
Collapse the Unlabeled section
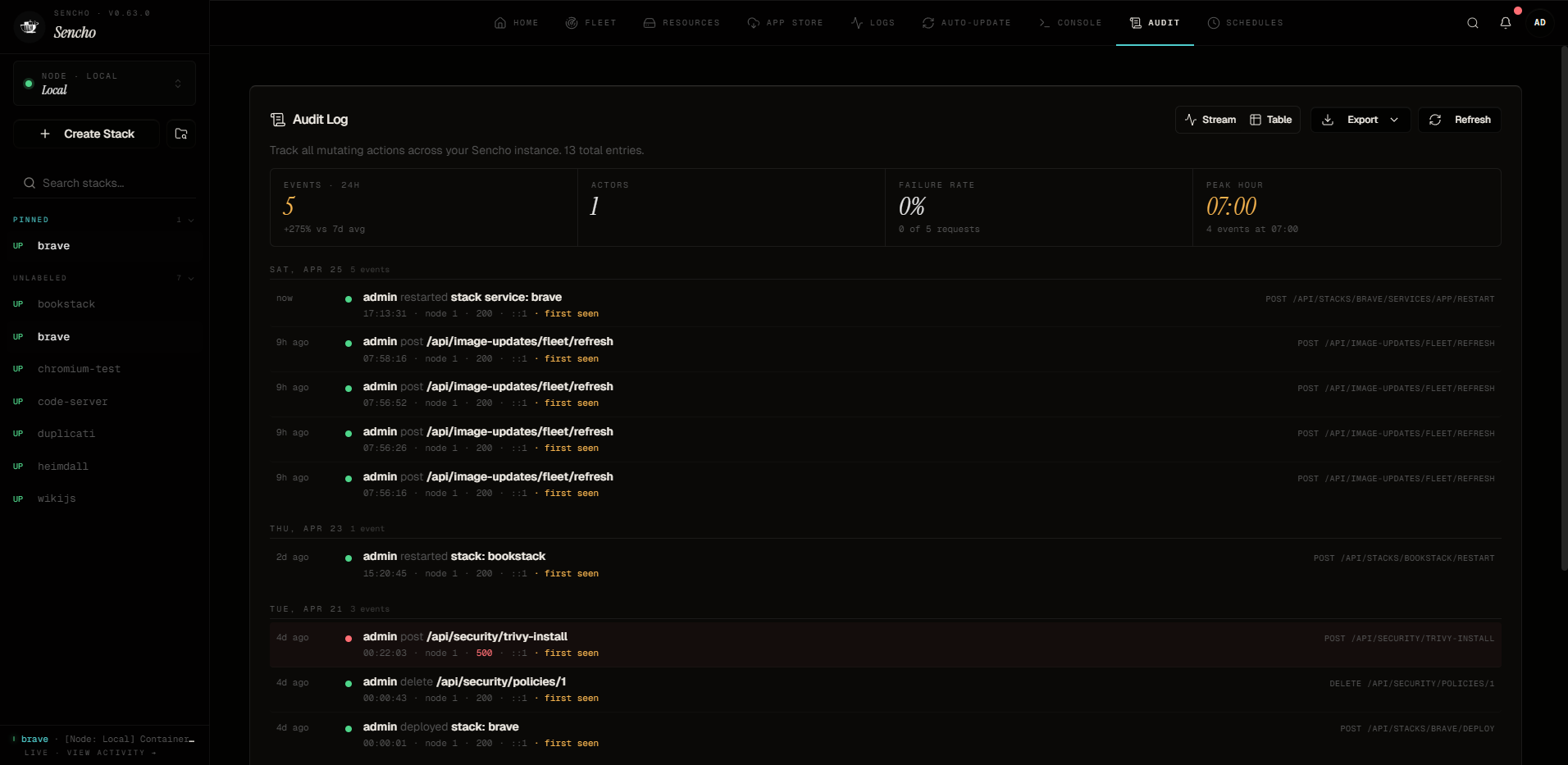(104, 278)
